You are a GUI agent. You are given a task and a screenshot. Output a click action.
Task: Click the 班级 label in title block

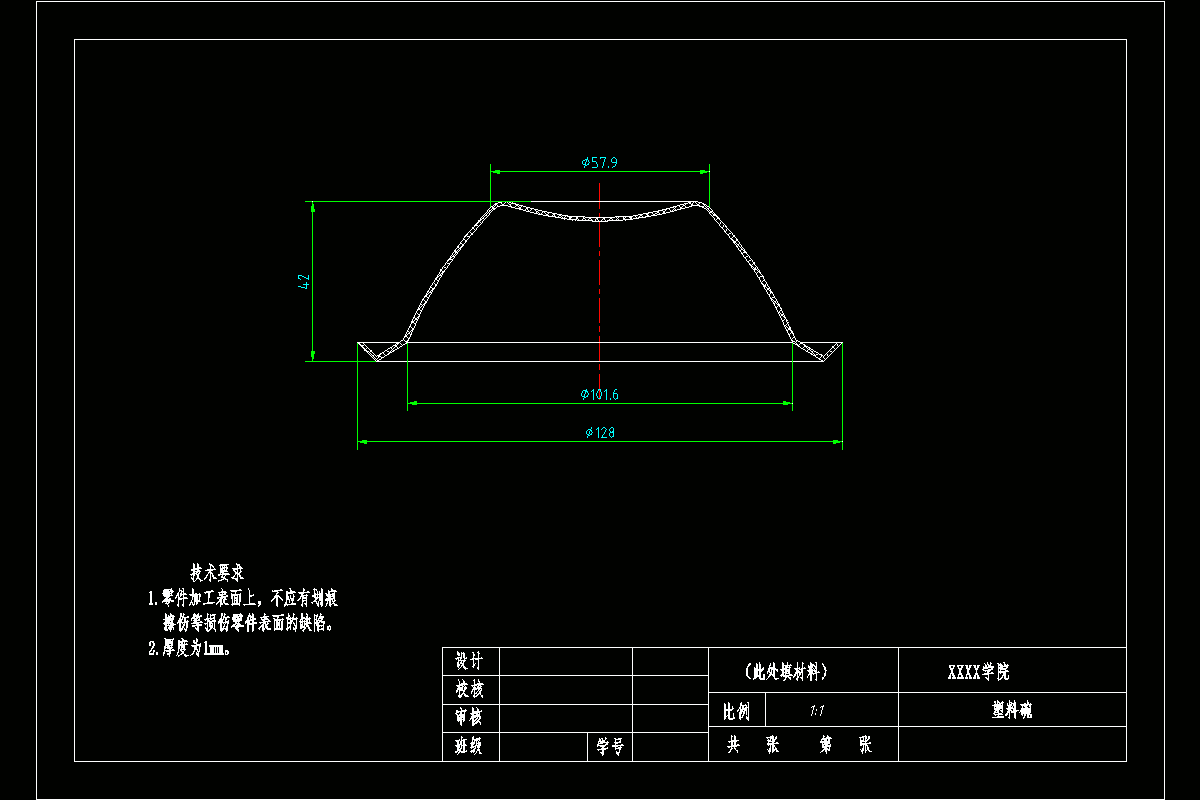(x=469, y=746)
